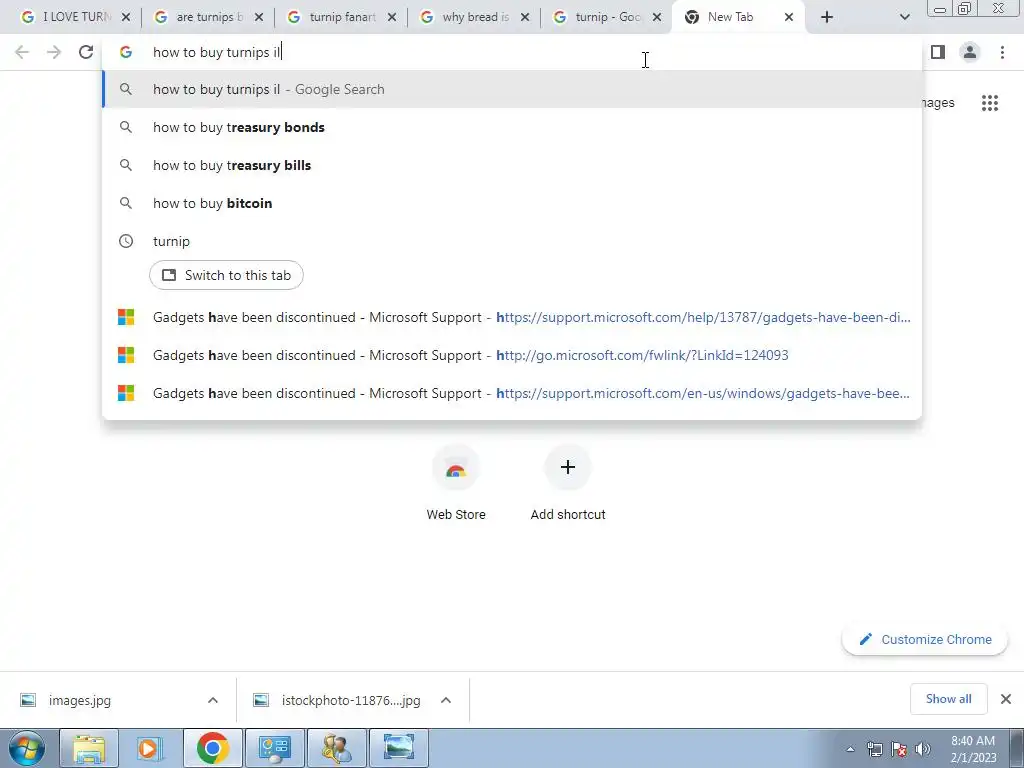Screen dimensions: 1024x768
Task: Close the 'turnip - Goo' tab
Action: (x=657, y=17)
